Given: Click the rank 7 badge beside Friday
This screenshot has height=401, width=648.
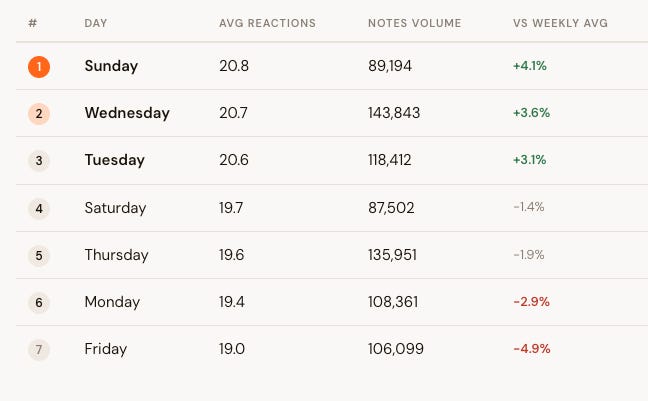Looking at the screenshot, I should 39,350.
